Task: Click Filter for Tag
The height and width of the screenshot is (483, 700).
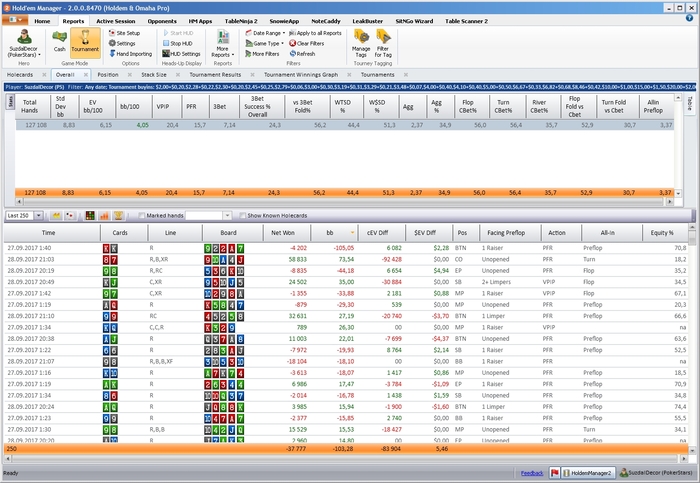Action: pos(383,43)
